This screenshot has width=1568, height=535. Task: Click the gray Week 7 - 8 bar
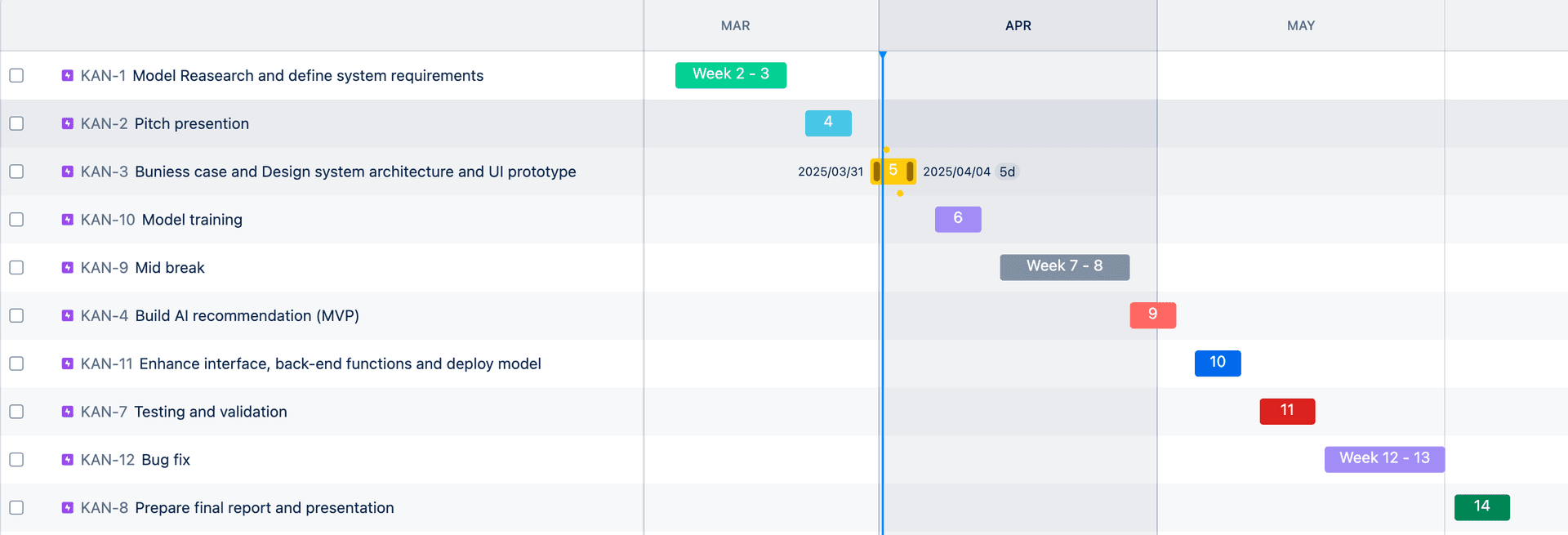point(1064,267)
